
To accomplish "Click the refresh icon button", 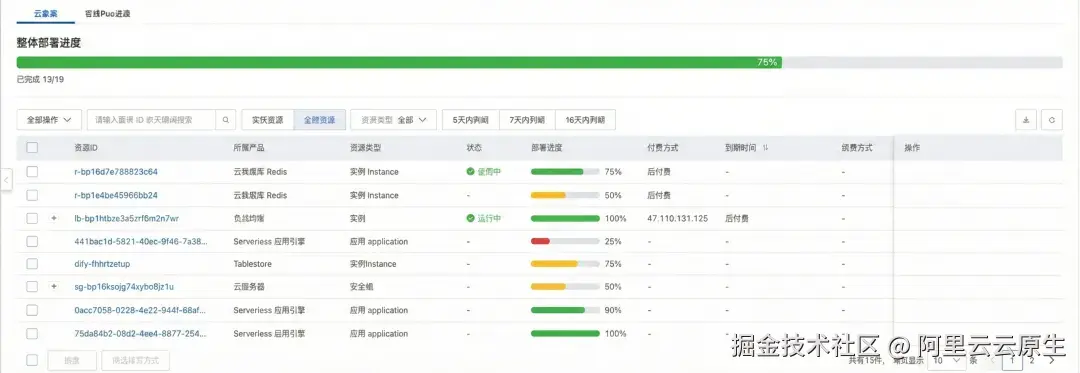I will pos(1052,120).
